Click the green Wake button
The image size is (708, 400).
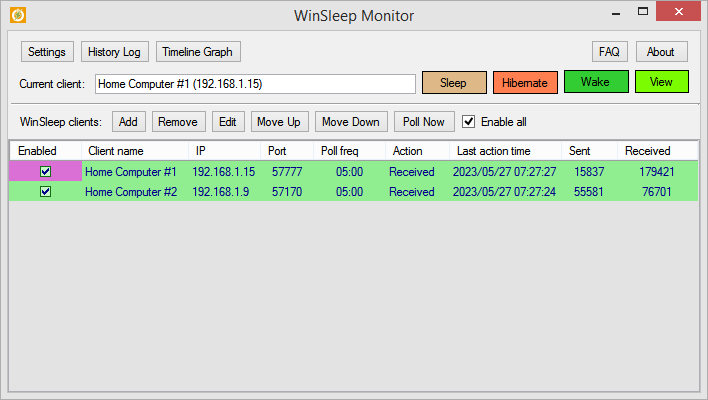pyautogui.click(x=596, y=82)
